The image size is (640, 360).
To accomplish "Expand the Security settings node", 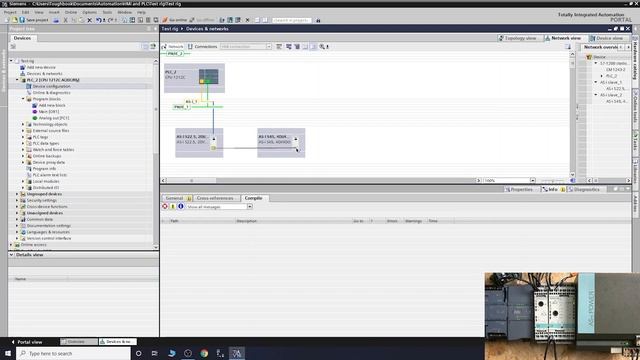I will pyautogui.click(x=17, y=200).
